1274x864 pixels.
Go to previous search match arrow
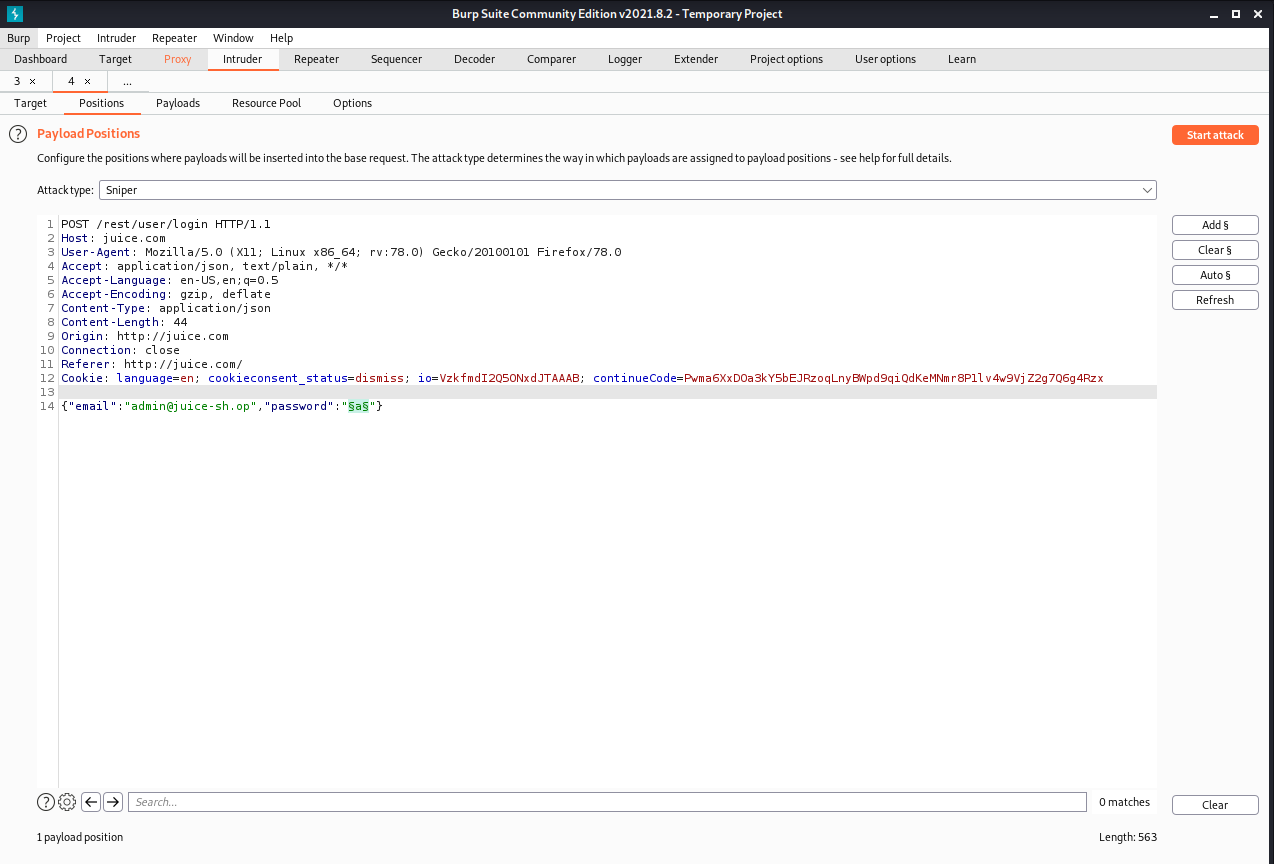point(91,802)
